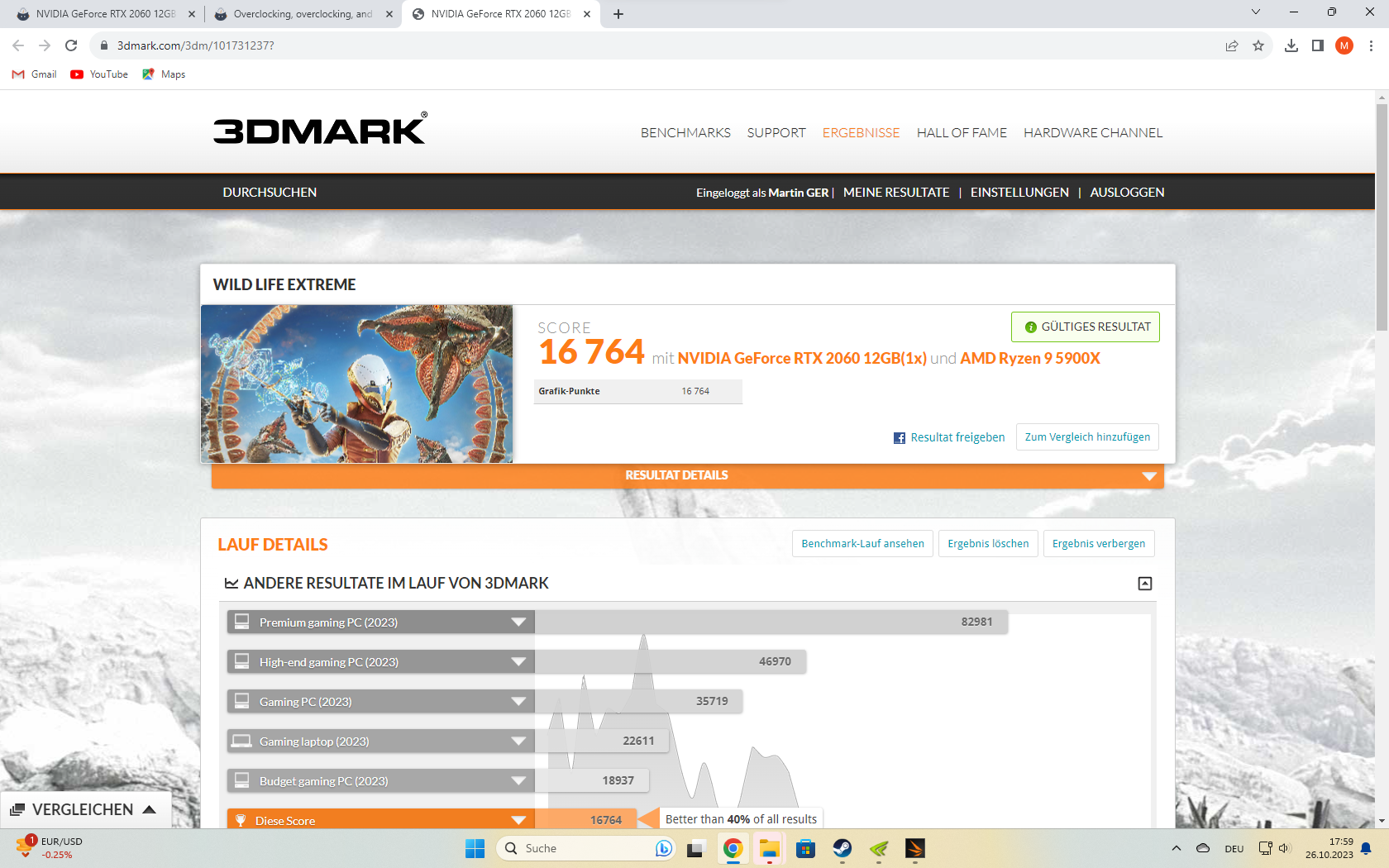Select the ERGEBNISSE menu item
The image size is (1389, 868).
(x=861, y=133)
